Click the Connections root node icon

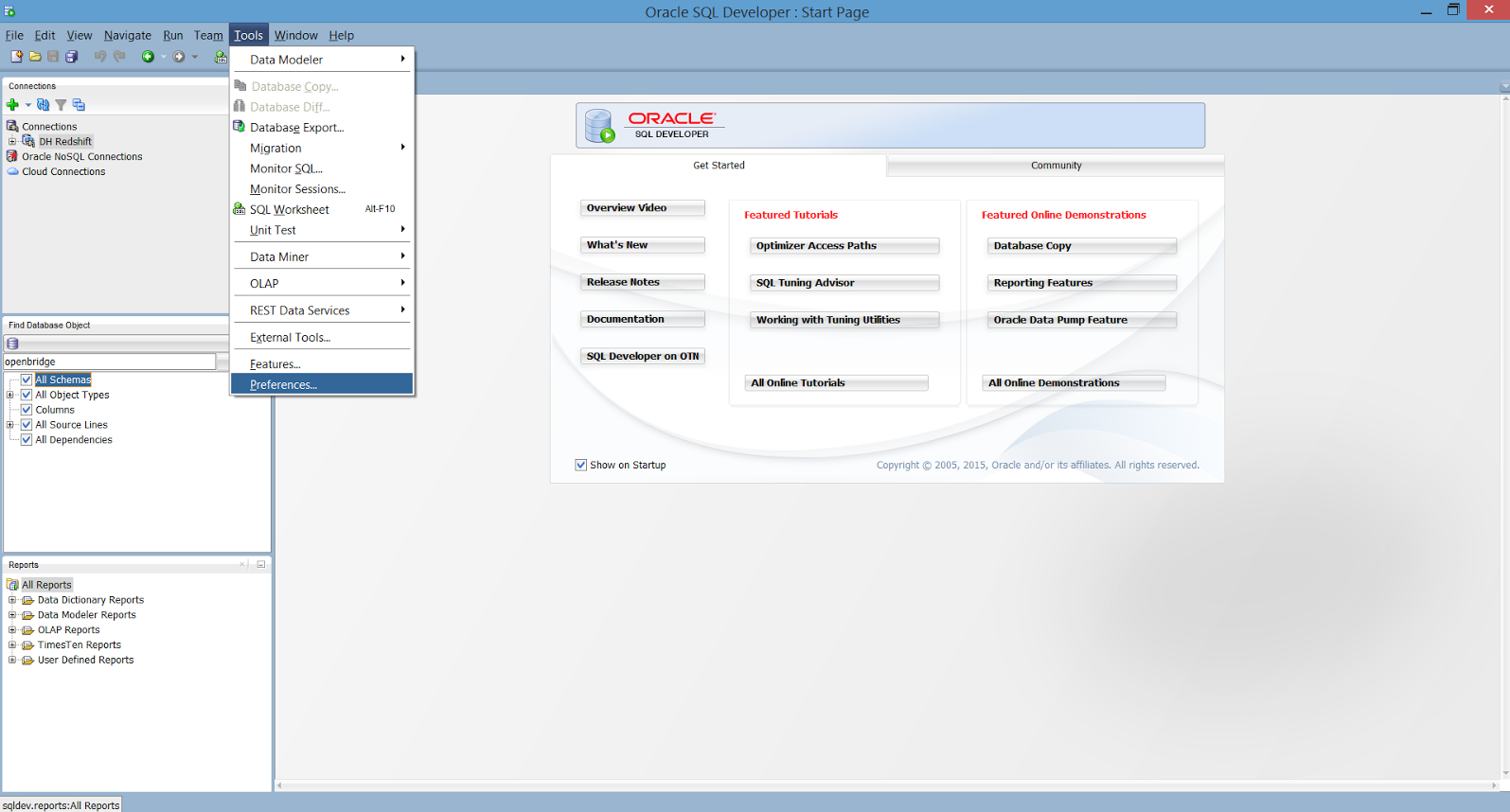click(x=12, y=126)
